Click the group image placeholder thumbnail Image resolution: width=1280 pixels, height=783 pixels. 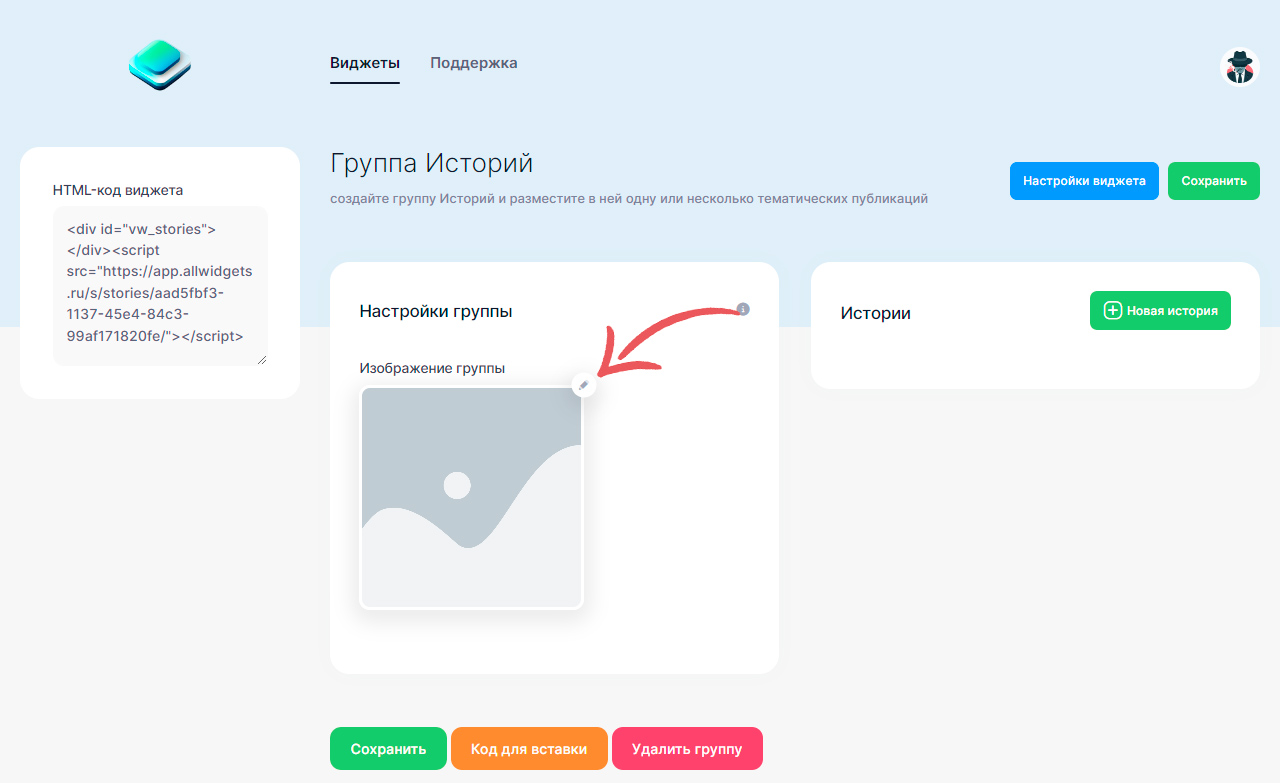[471, 498]
